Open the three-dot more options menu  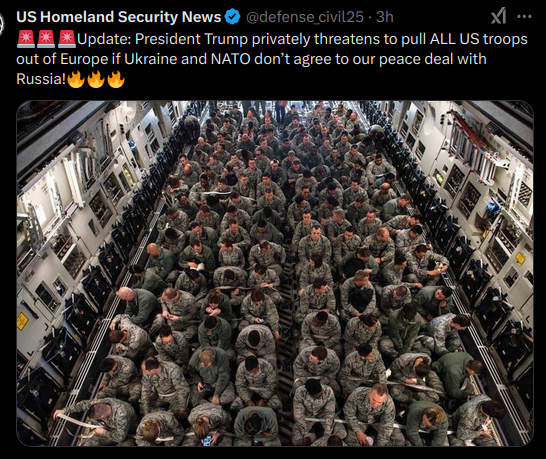point(524,16)
